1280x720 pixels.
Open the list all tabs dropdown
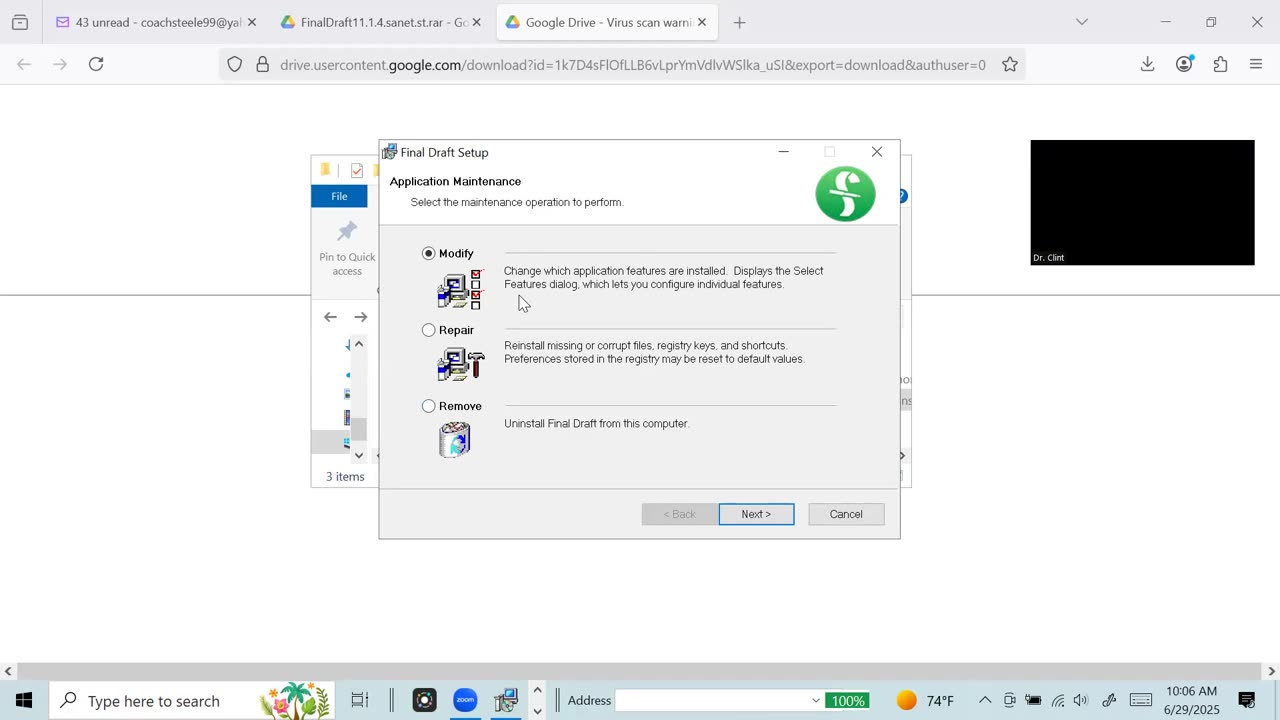pos(1082,22)
